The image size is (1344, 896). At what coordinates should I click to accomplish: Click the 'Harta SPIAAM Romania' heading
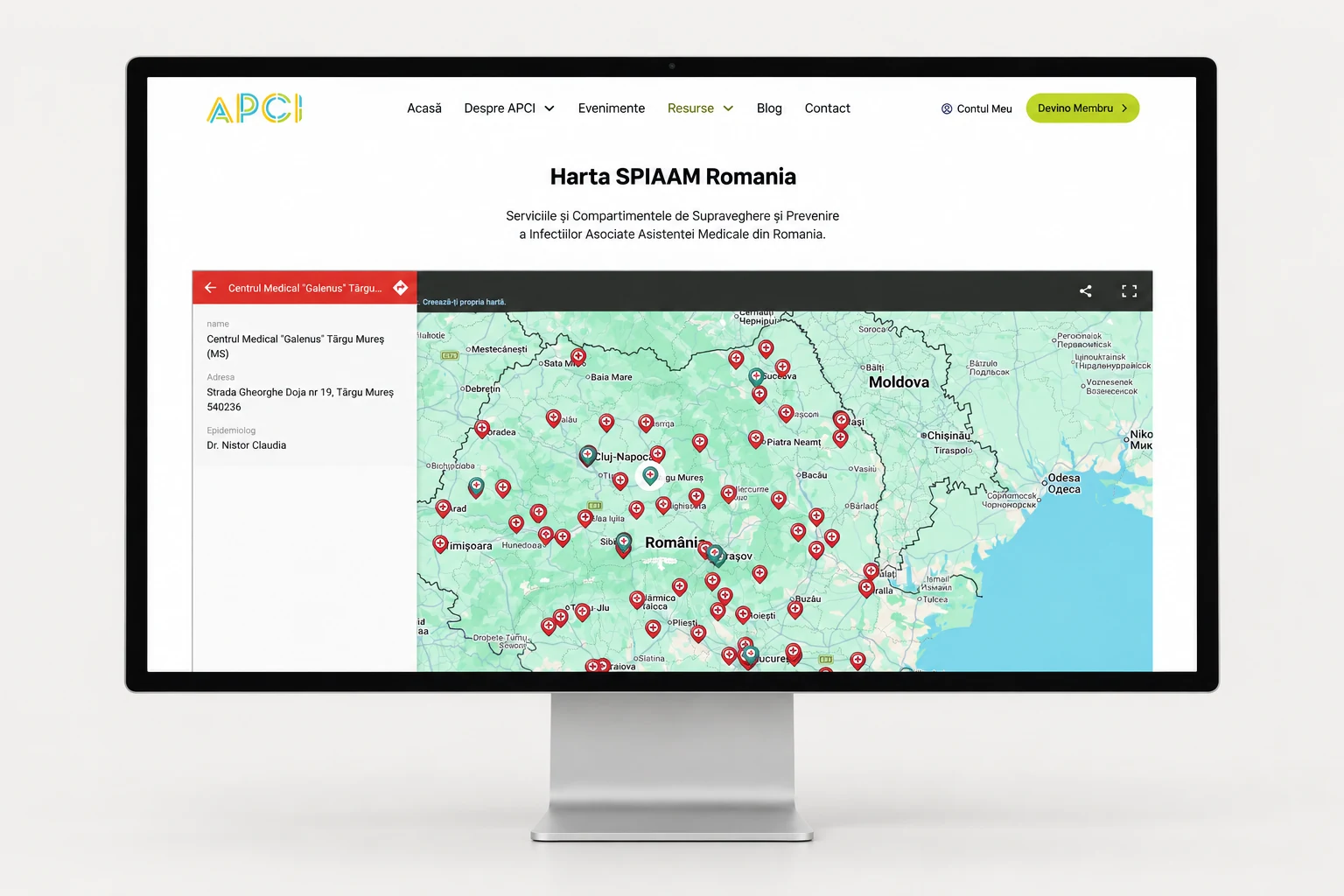pos(673,177)
